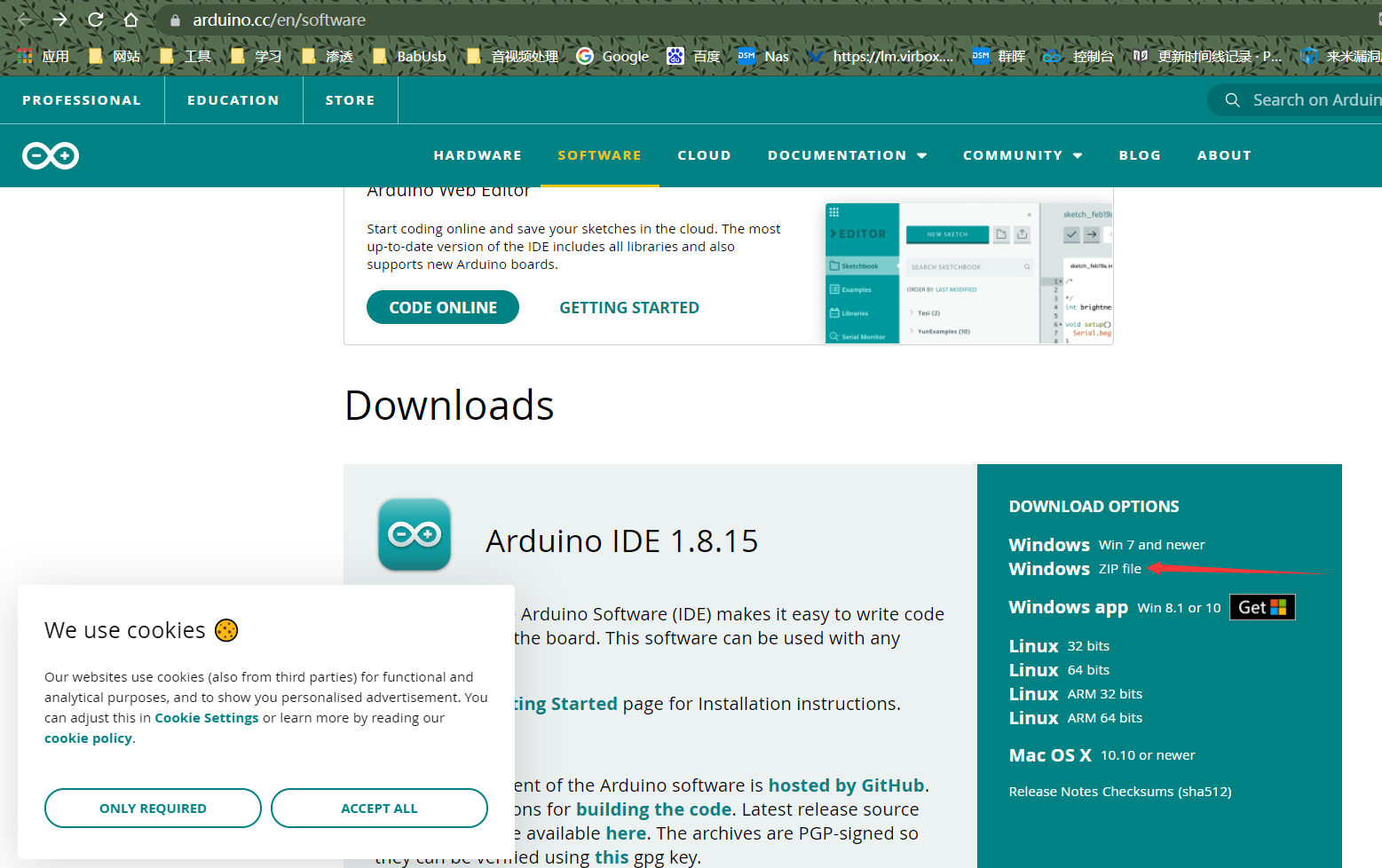Image resolution: width=1382 pixels, height=868 pixels.
Task: Open the 音视频处理 bookmark folder
Action: click(513, 56)
